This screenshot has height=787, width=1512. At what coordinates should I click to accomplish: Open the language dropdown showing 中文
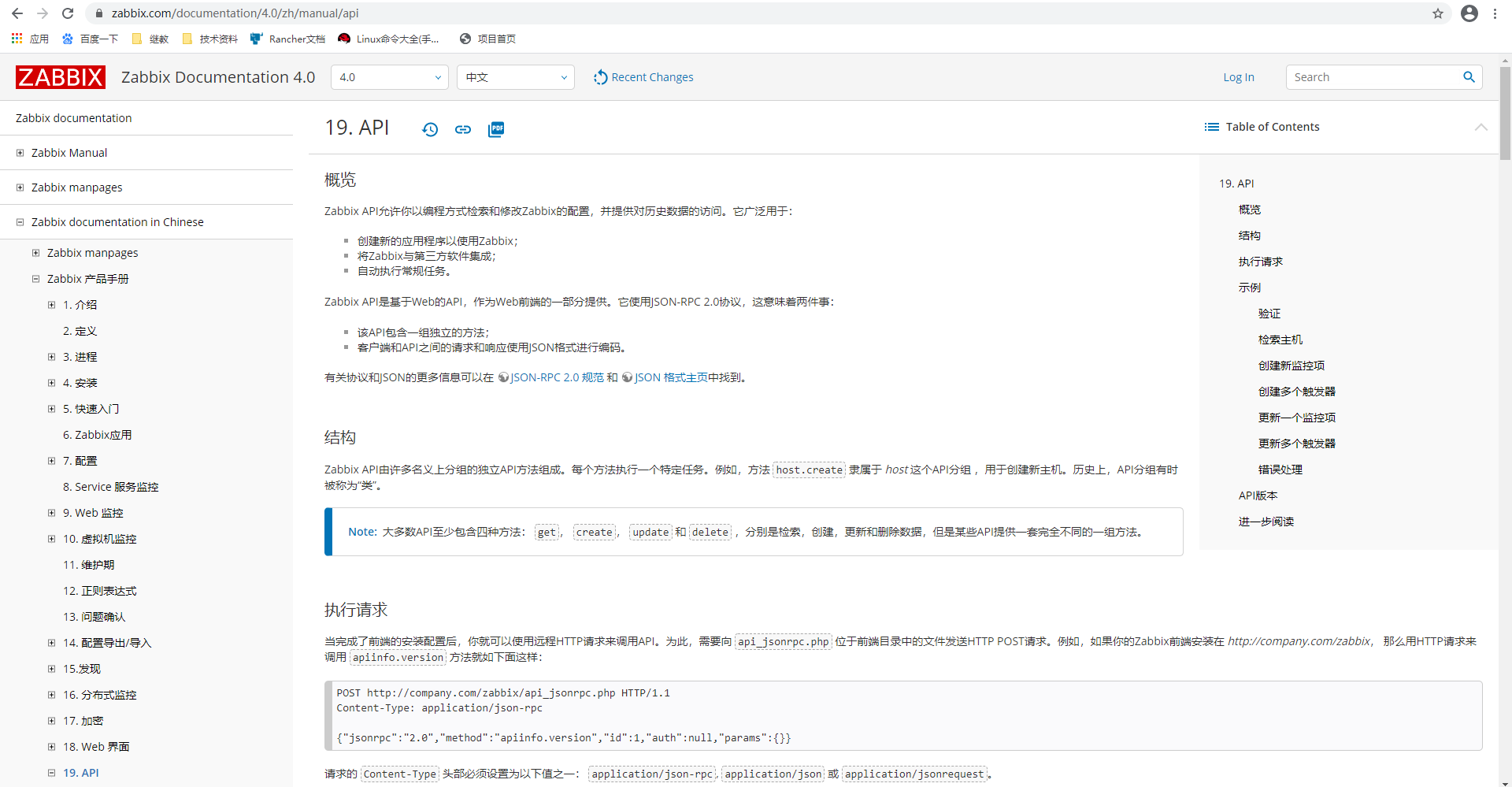tap(516, 77)
